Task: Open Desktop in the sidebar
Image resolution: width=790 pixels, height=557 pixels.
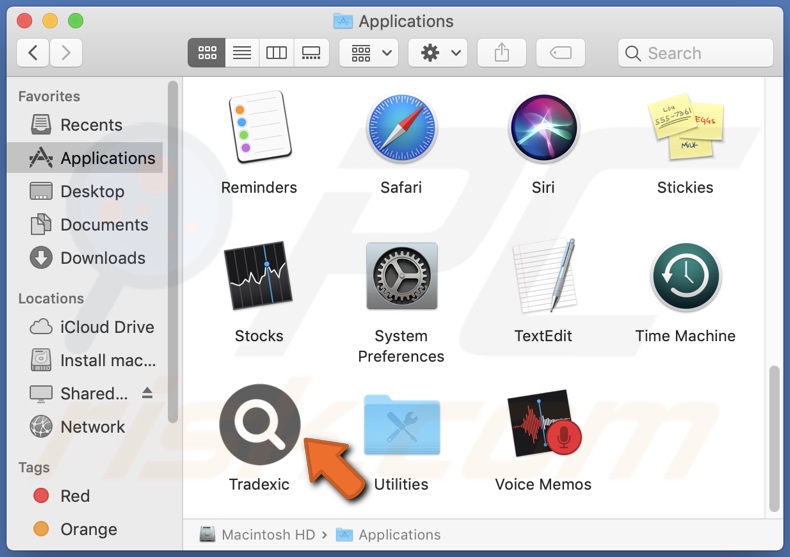Action: click(x=85, y=191)
